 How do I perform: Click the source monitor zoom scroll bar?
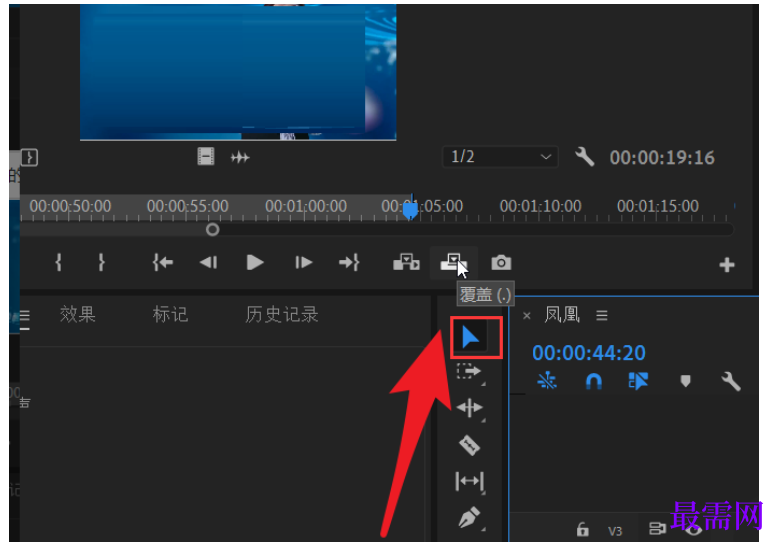(377, 229)
